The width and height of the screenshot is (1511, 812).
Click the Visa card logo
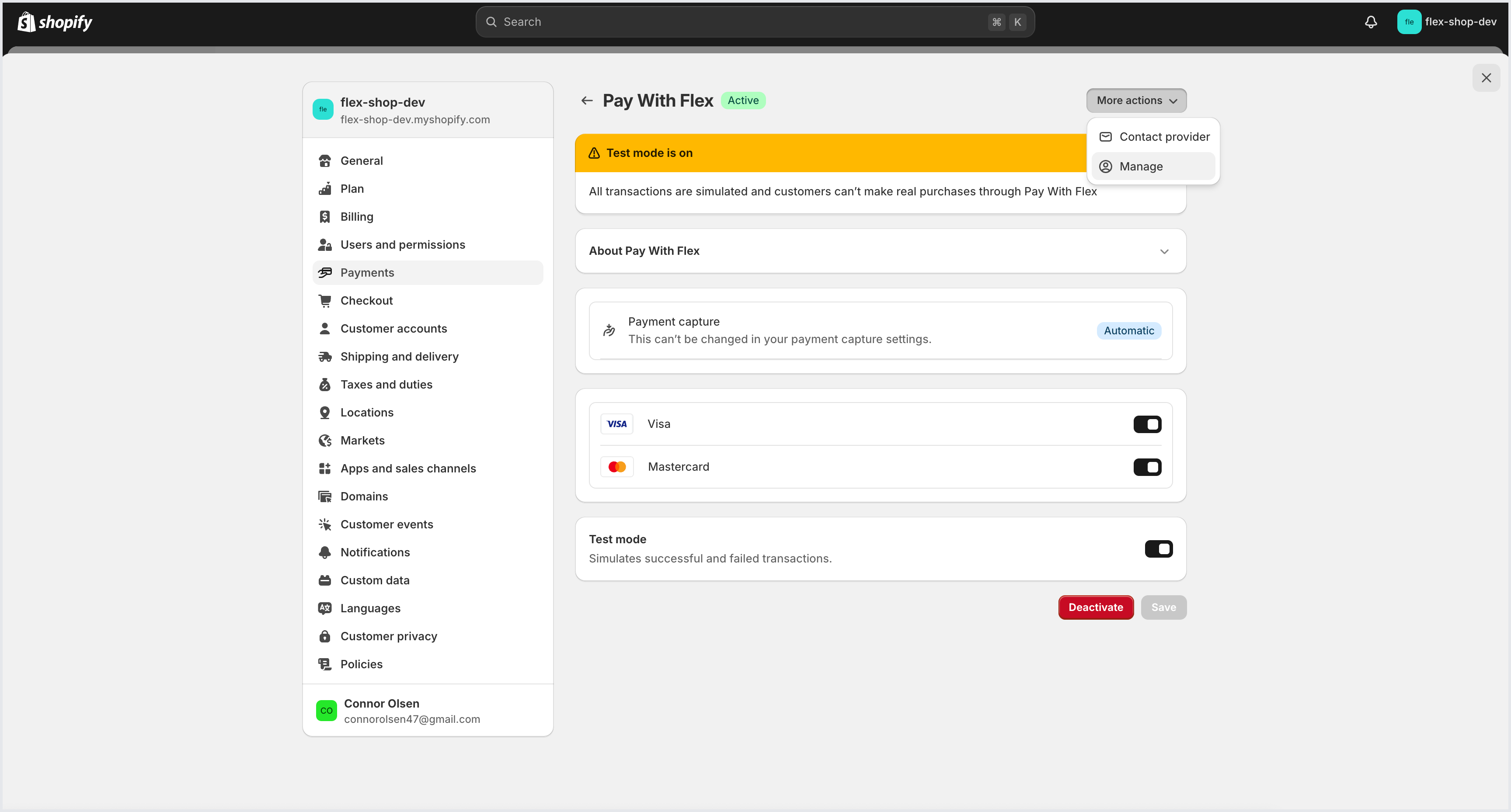616,424
